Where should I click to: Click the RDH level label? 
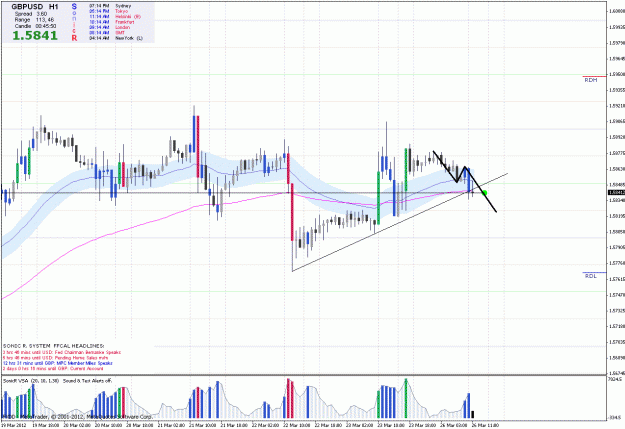[x=591, y=80]
